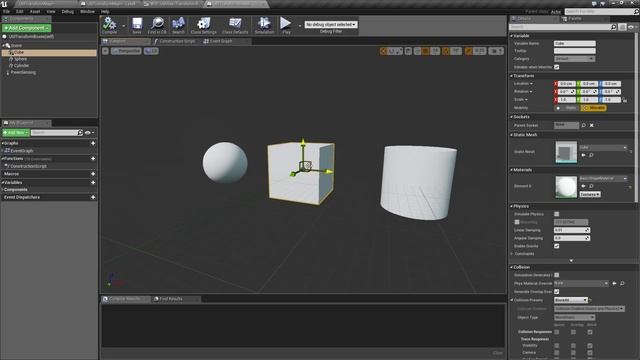Toggle Generate Overlap Events checkbox
This screenshot has width=640, height=360.
click(556, 291)
